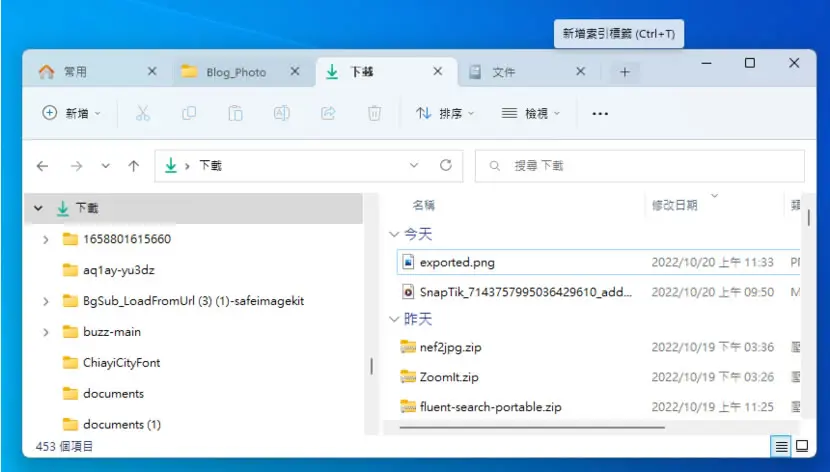Viewport: 830px width, 472px height.
Task: Click the Delete trash can icon
Action: (374, 113)
